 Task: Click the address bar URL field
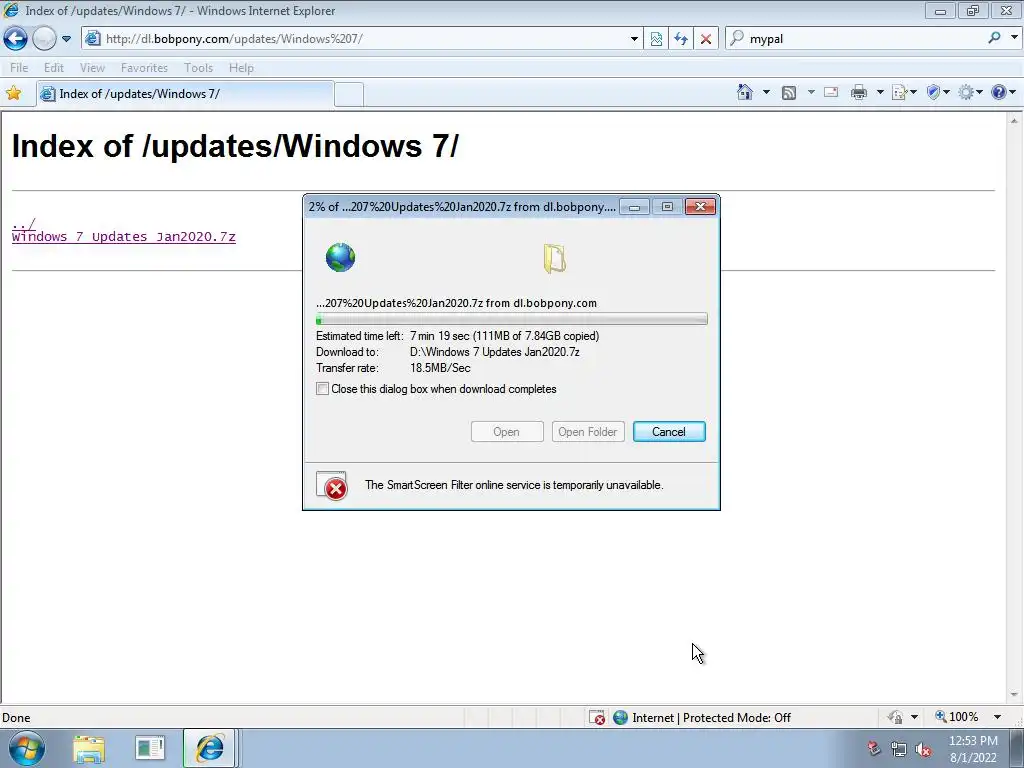point(362,39)
